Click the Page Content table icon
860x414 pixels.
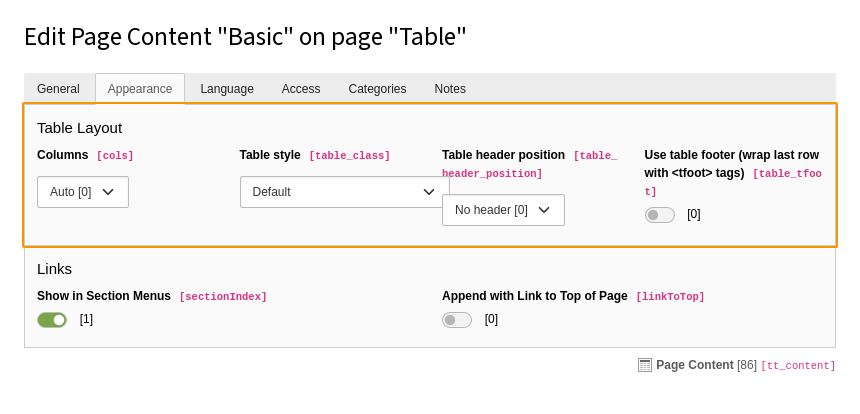tap(645, 365)
